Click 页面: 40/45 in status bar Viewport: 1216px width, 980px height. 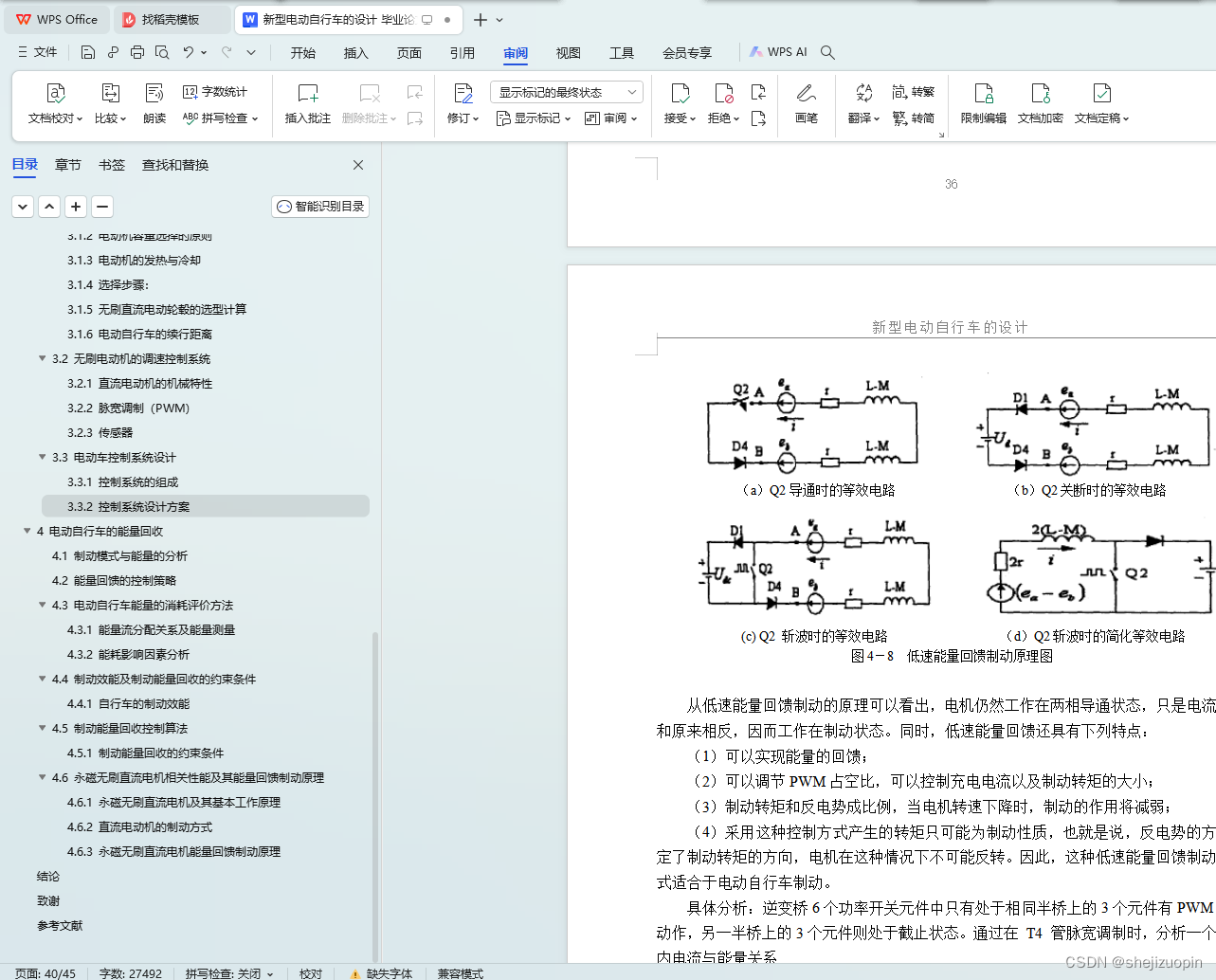(x=45, y=973)
